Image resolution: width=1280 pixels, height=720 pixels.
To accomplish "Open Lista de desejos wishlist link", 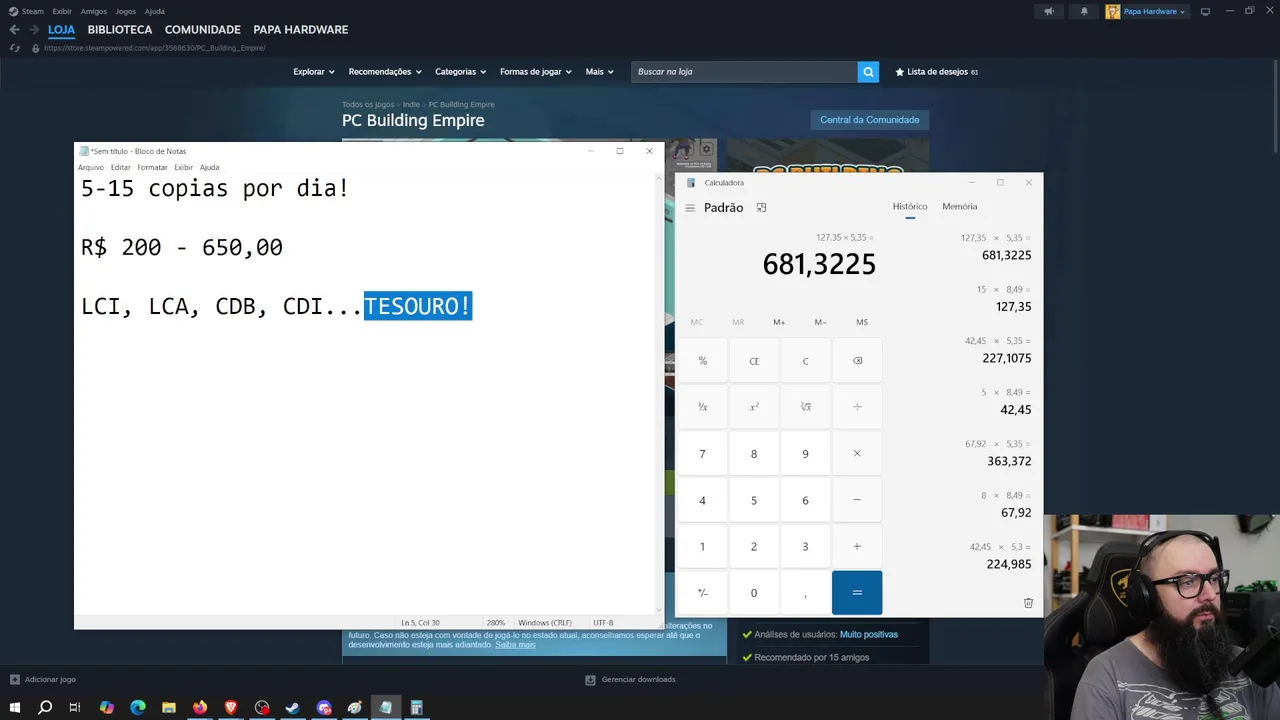I will click(937, 72).
